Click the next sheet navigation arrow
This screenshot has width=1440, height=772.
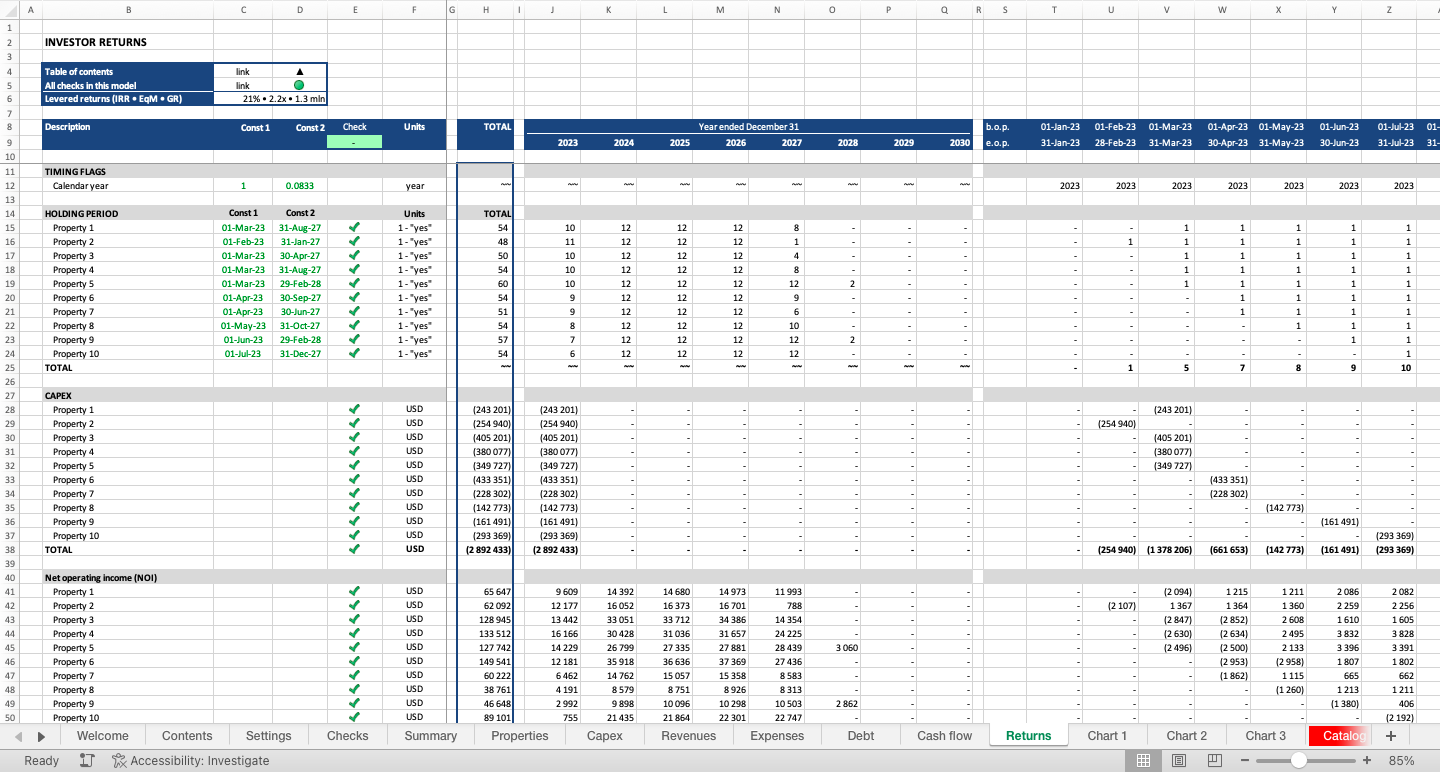[41, 736]
